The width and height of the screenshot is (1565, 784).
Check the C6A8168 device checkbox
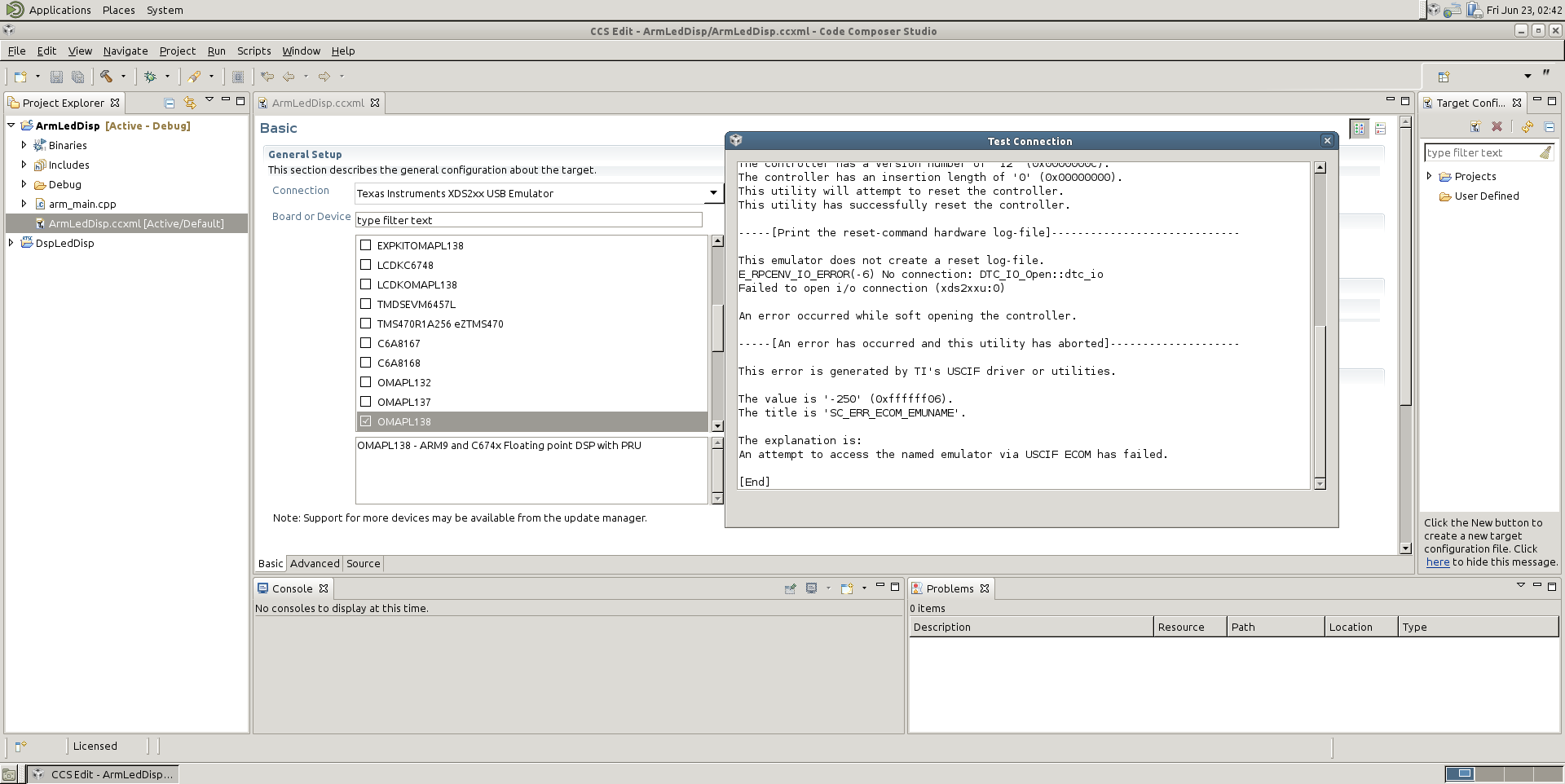click(366, 363)
